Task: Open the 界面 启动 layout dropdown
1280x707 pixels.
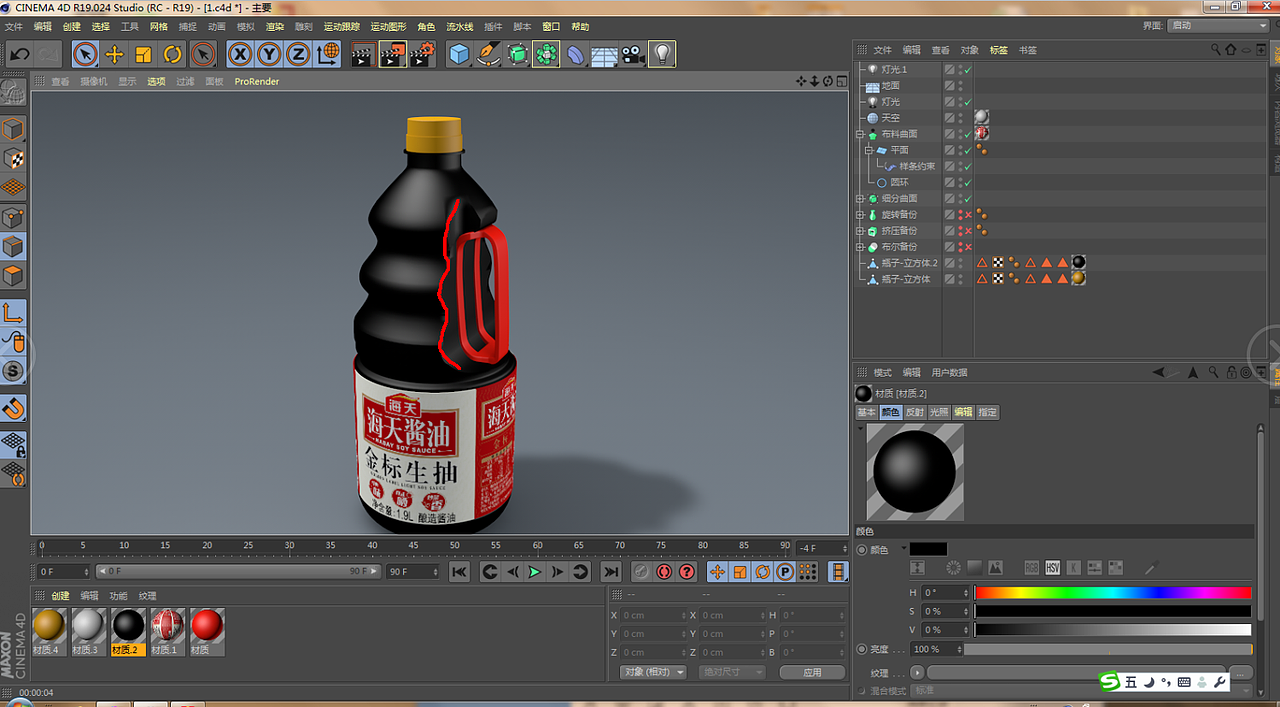Action: [1218, 26]
